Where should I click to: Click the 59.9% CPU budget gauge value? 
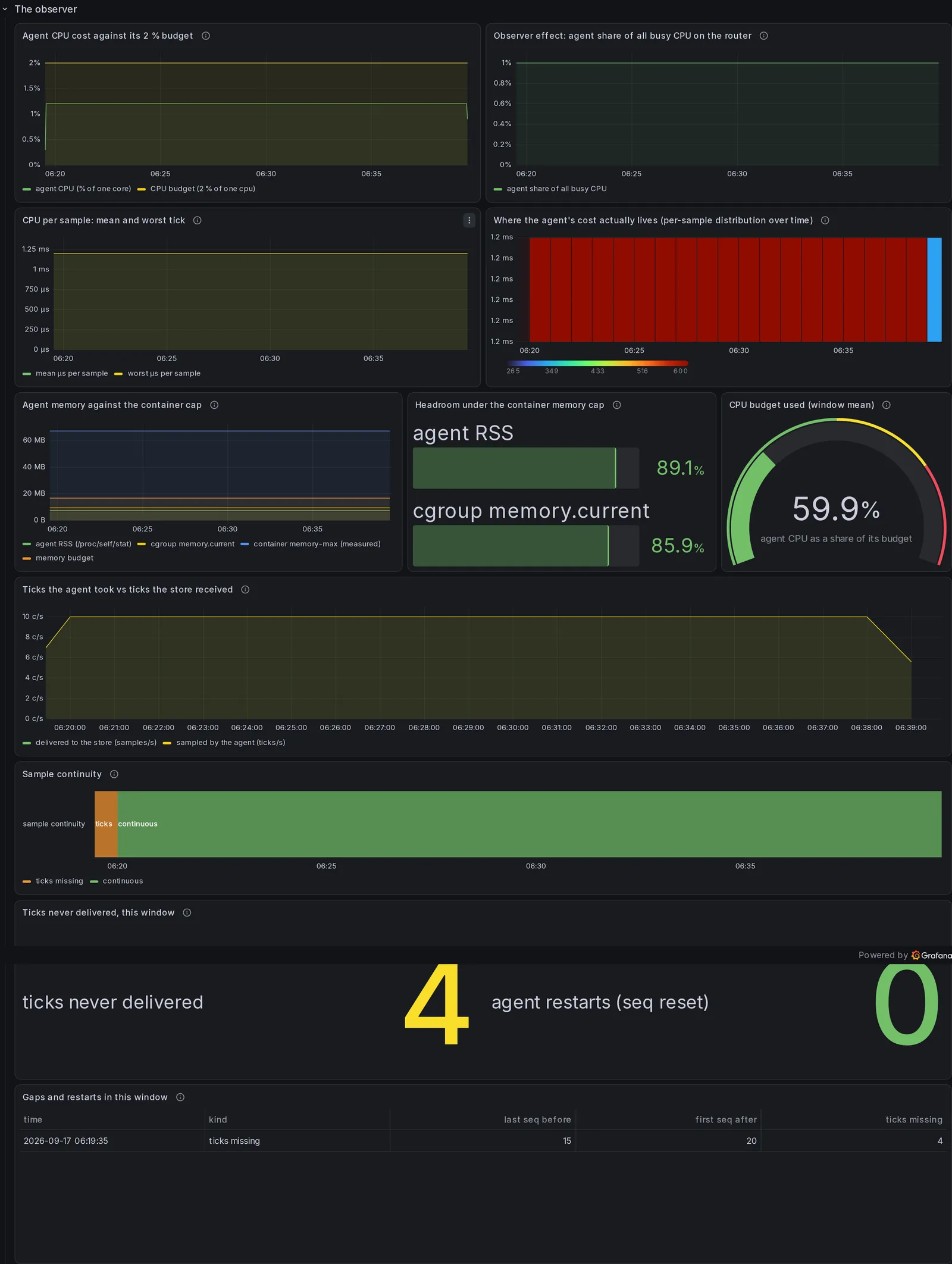coord(836,509)
